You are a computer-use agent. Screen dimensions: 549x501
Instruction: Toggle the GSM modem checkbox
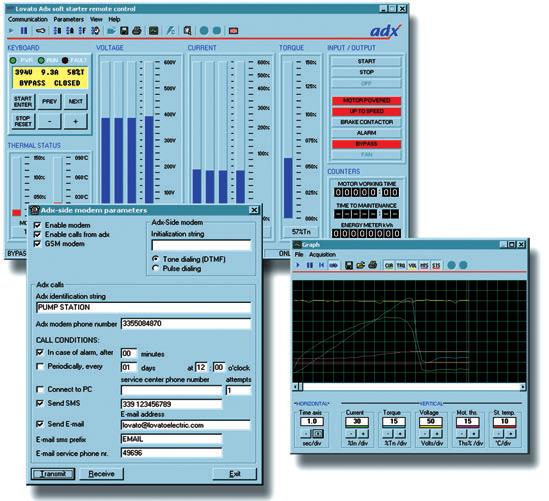[37, 243]
